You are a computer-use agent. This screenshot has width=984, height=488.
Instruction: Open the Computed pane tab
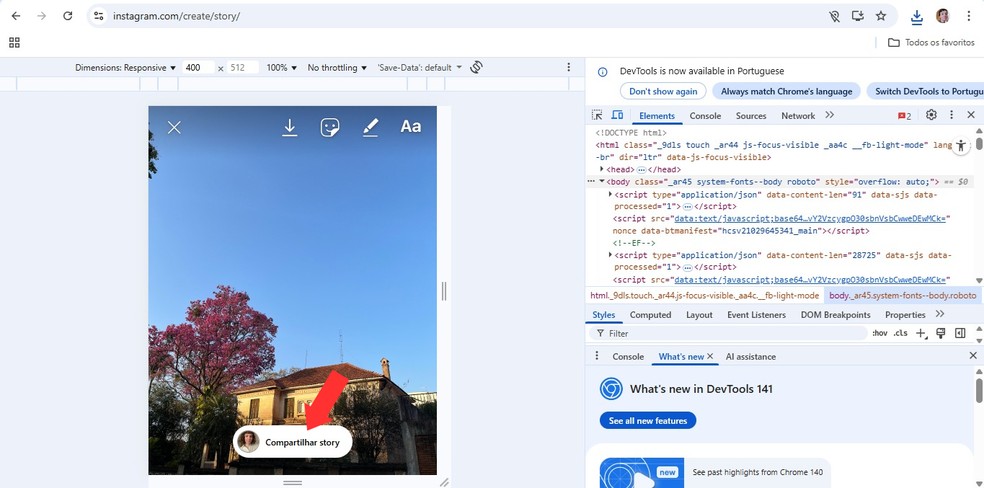pos(650,315)
